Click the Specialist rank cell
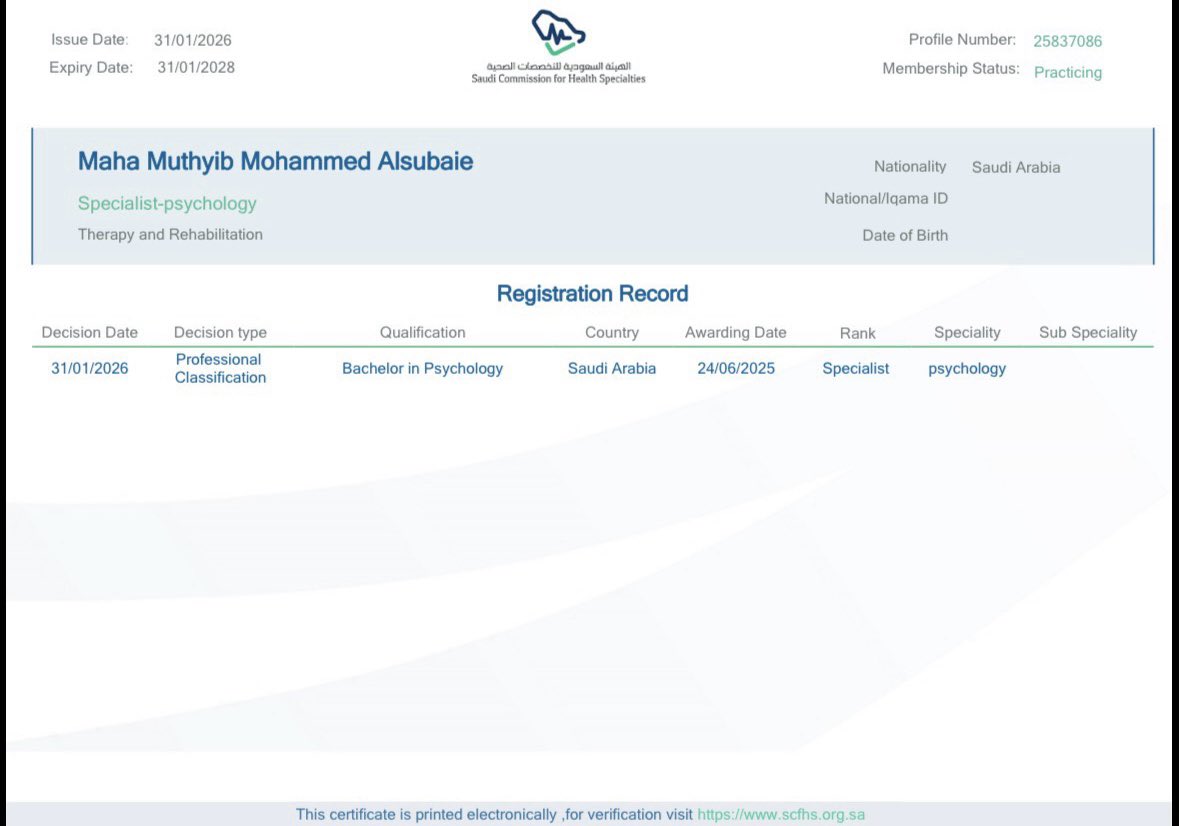 pyautogui.click(x=856, y=368)
